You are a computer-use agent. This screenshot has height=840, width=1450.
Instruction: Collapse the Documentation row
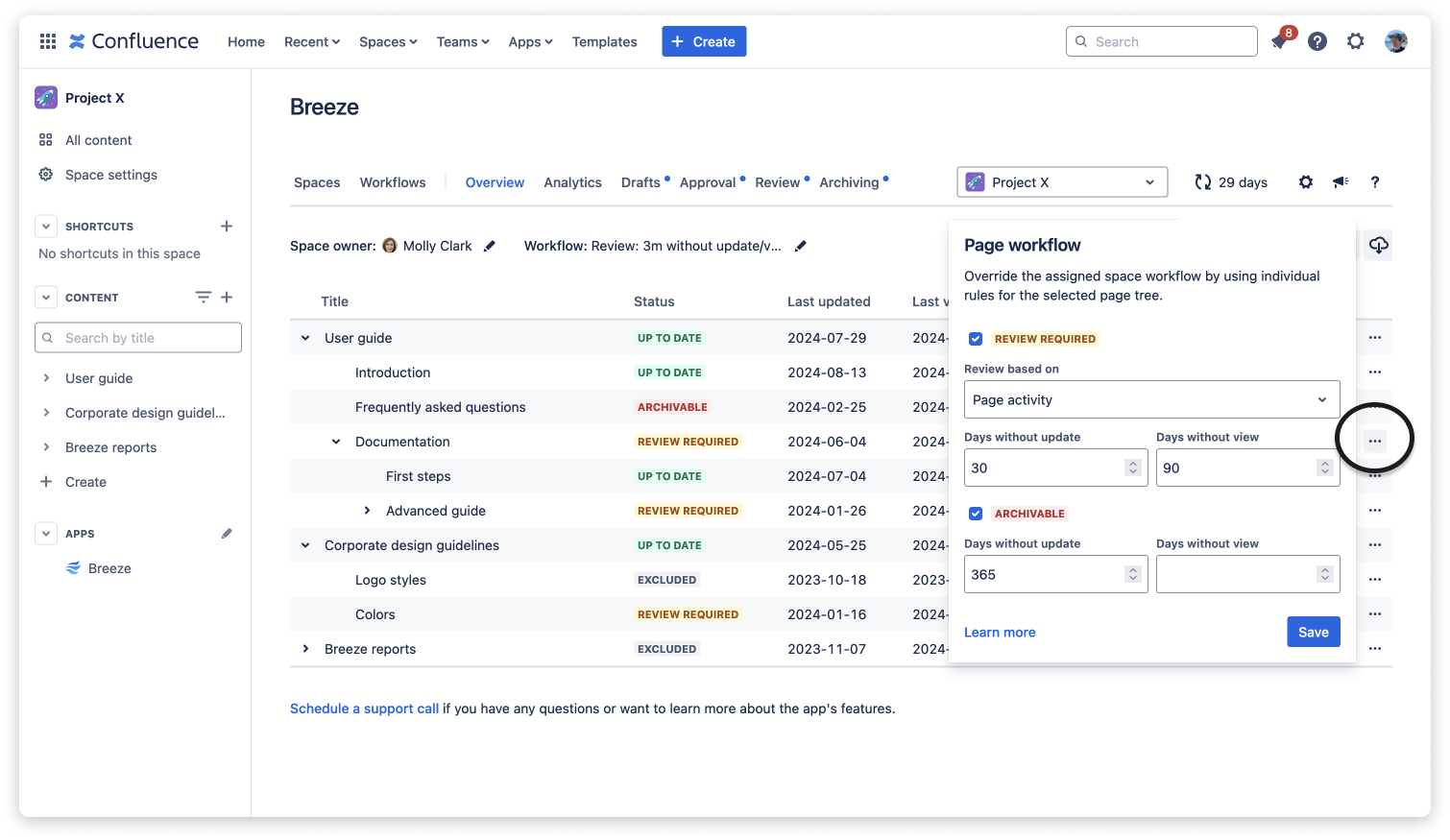tap(336, 442)
